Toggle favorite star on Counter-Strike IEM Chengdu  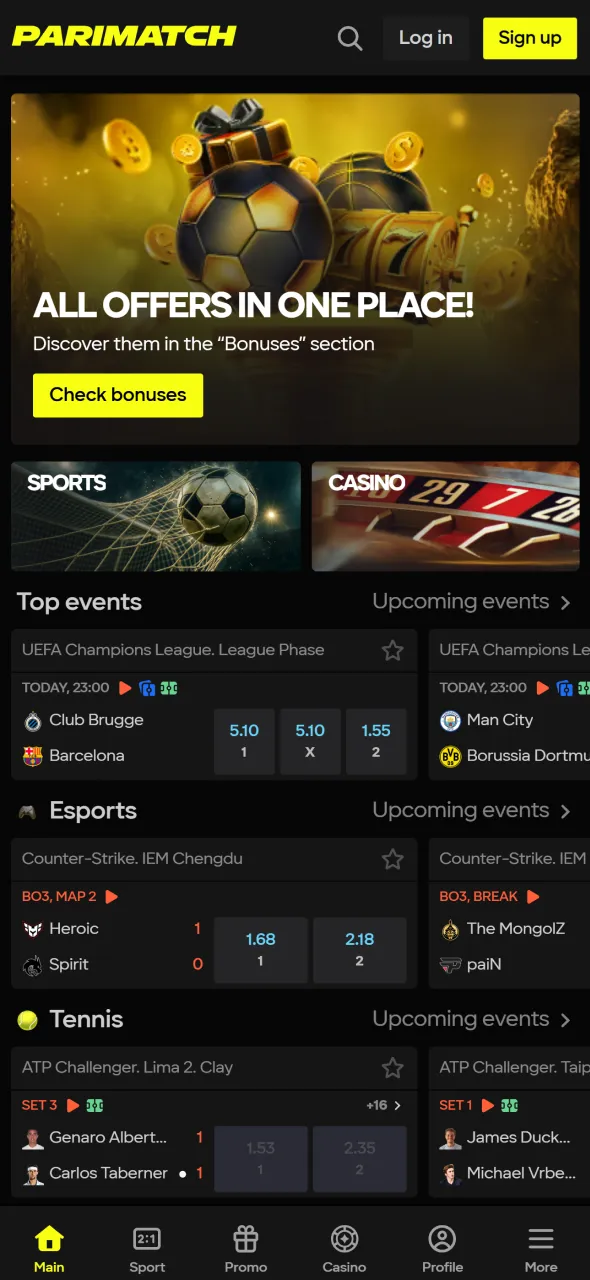[393, 859]
